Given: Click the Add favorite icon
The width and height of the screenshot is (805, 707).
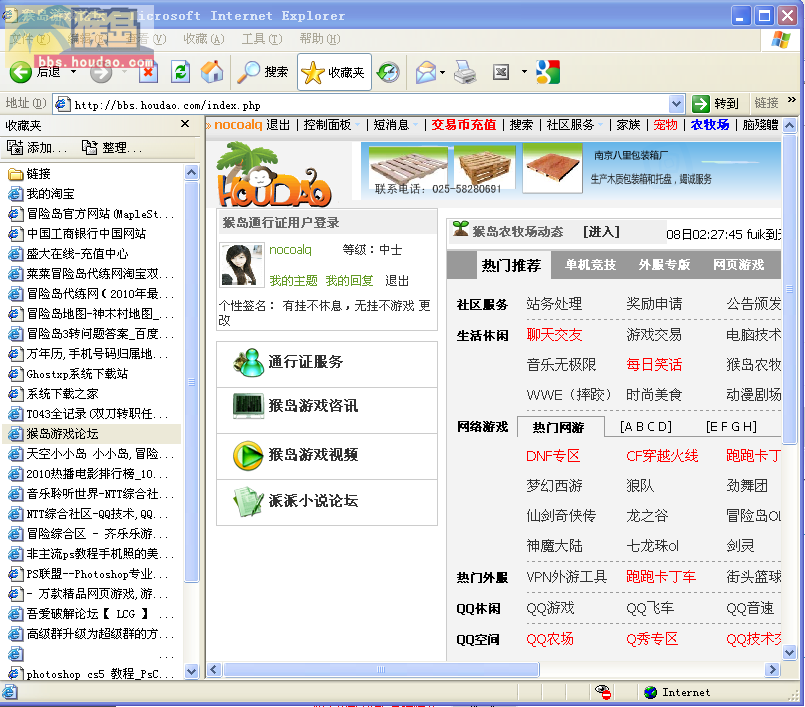Looking at the screenshot, I should pos(15,148).
